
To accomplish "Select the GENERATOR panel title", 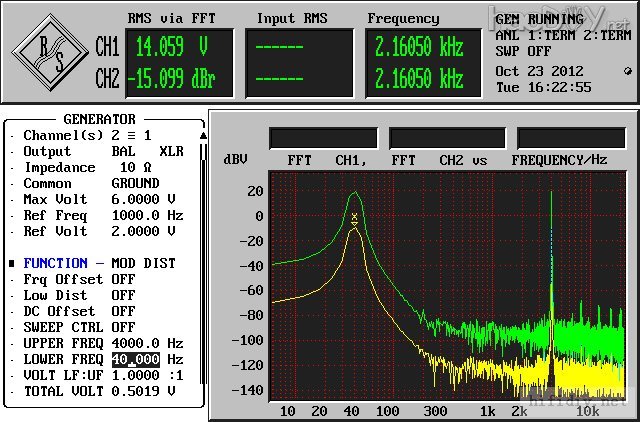I will click(99, 119).
